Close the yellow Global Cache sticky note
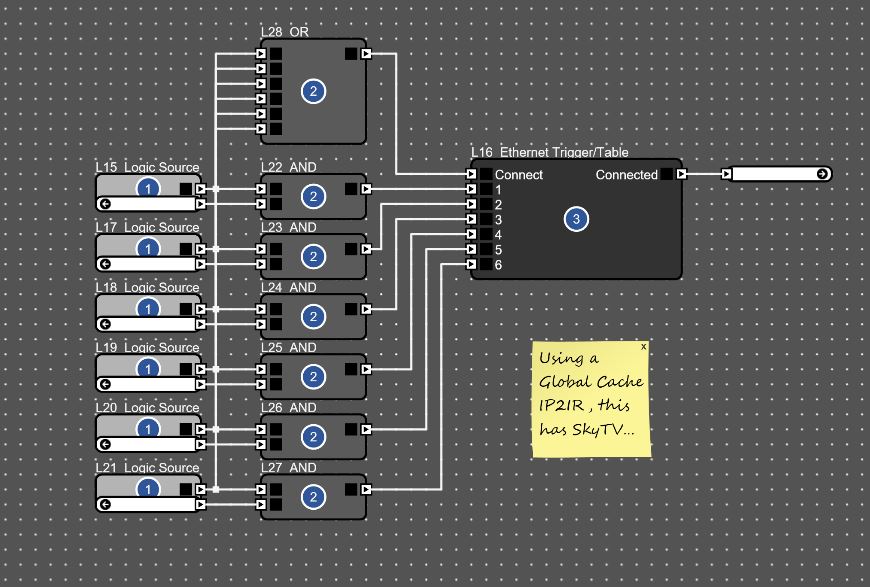Screen dimensions: 870x587 (x=643, y=347)
